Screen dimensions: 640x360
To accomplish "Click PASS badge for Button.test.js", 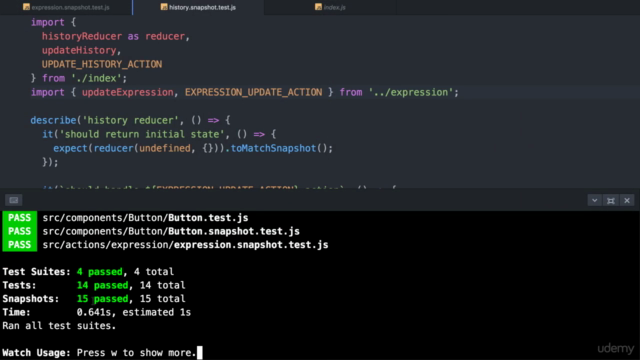I will pyautogui.click(x=20, y=218).
